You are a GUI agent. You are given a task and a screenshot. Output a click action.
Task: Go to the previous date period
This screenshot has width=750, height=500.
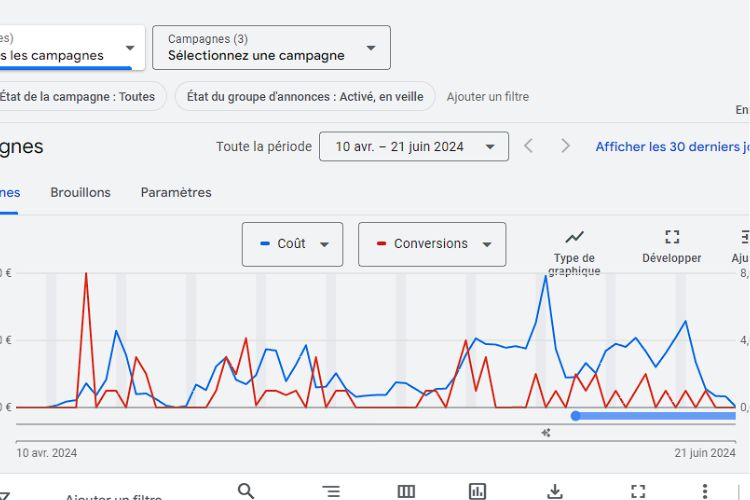(529, 146)
